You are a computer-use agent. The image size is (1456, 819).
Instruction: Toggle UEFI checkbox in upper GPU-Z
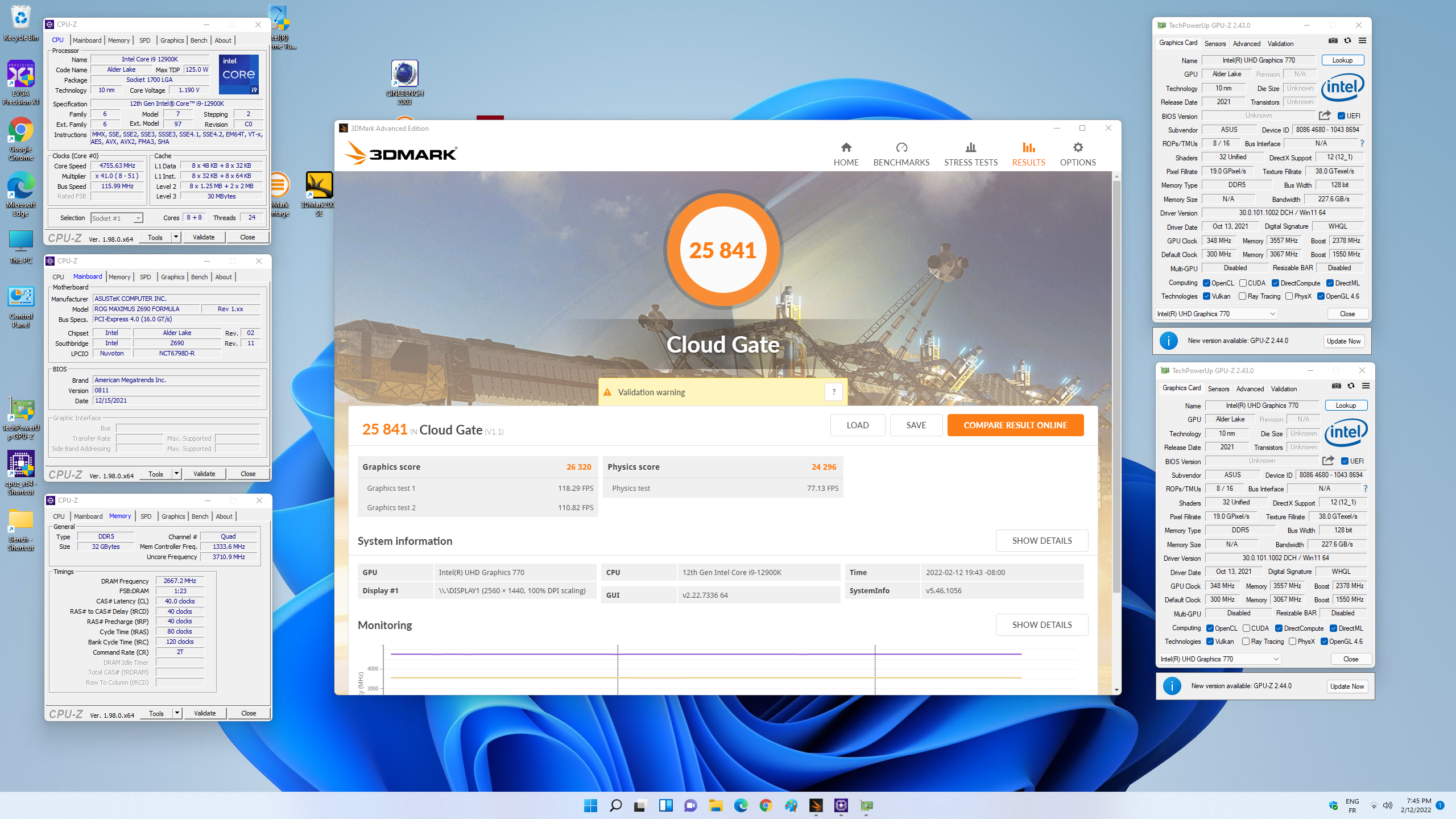point(1341,116)
